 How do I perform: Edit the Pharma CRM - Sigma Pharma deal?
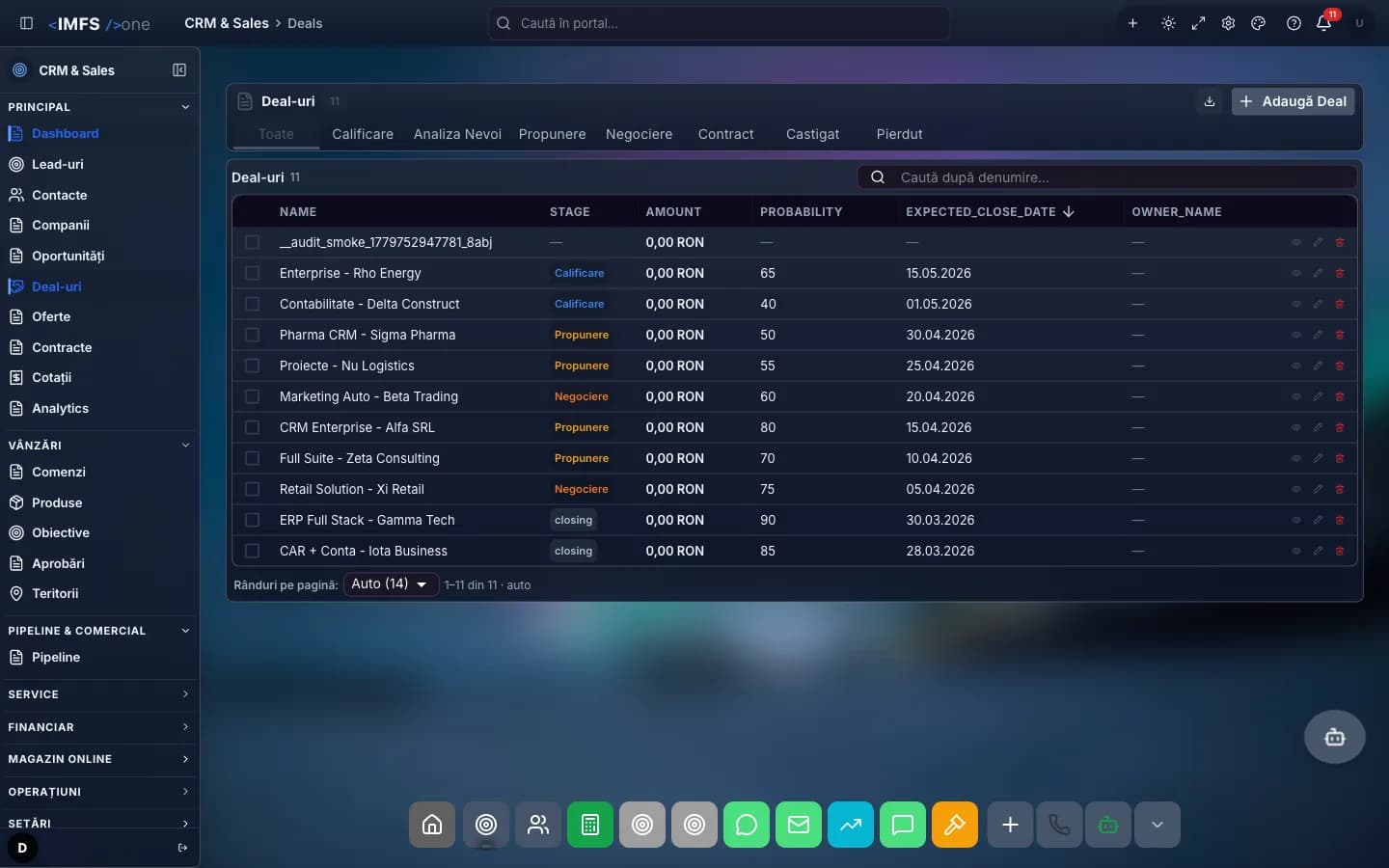coord(1318,335)
